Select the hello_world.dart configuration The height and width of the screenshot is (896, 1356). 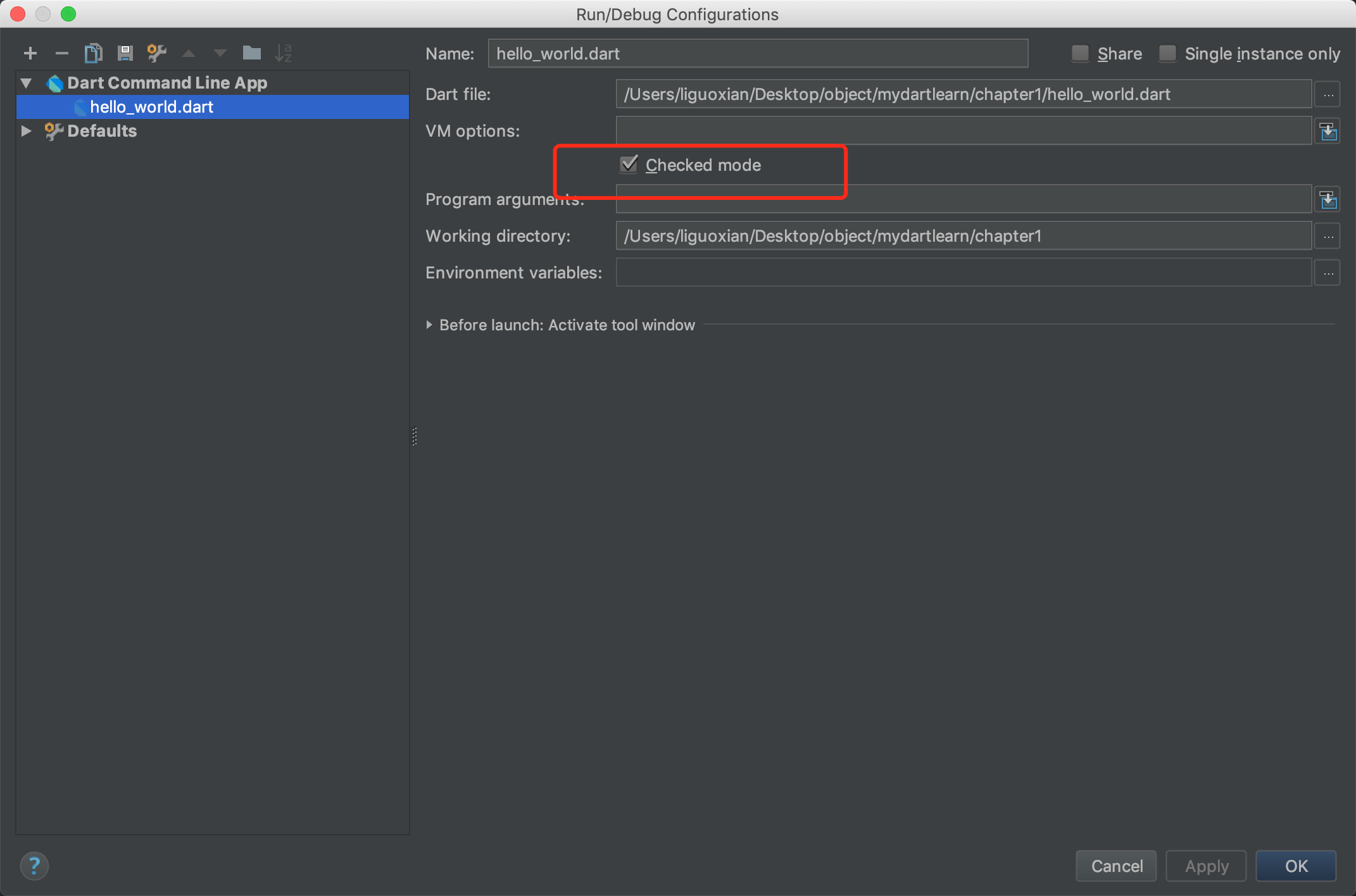tap(151, 107)
